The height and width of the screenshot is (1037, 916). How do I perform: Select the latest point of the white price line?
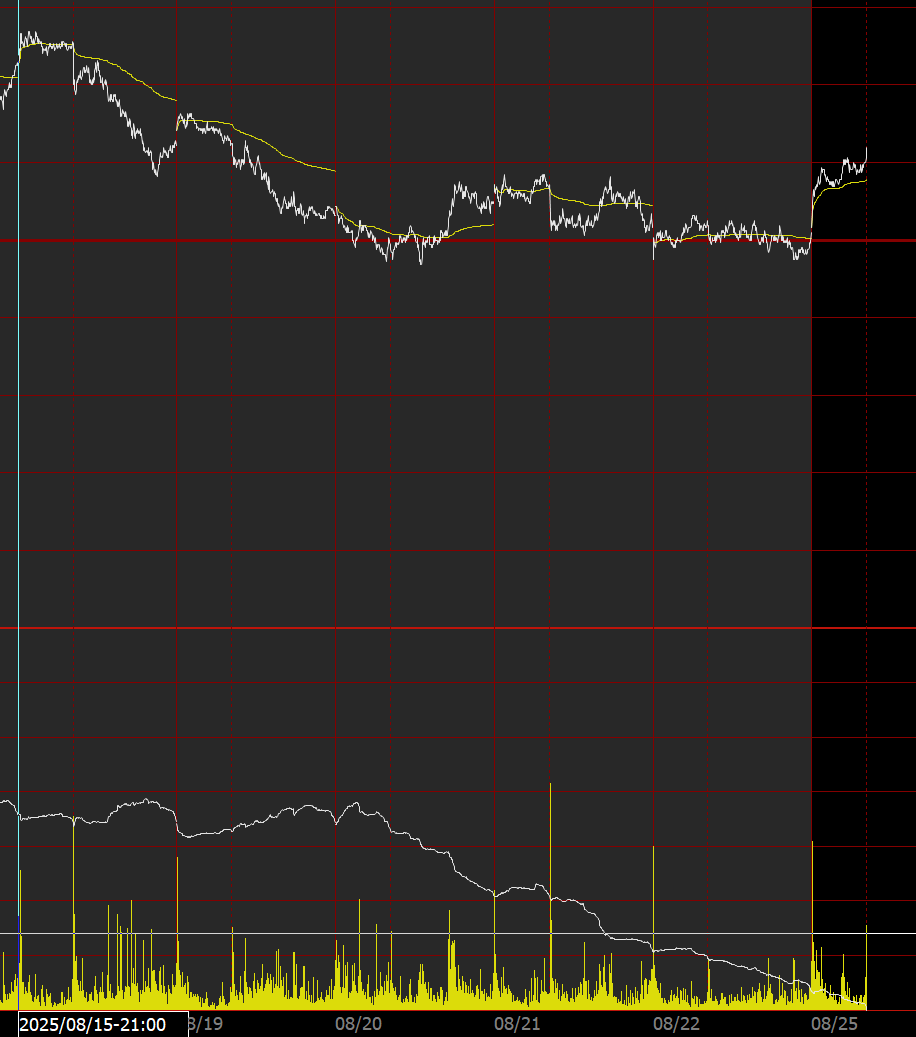click(866, 149)
